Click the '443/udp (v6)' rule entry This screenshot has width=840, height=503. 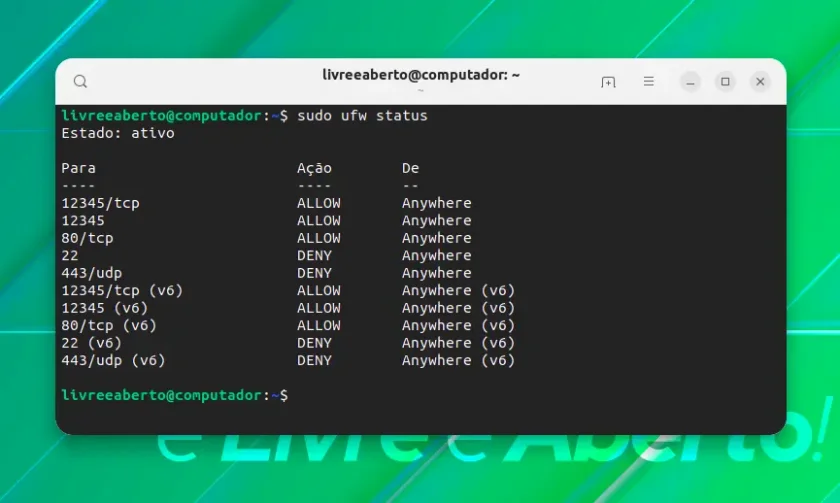tap(113, 361)
